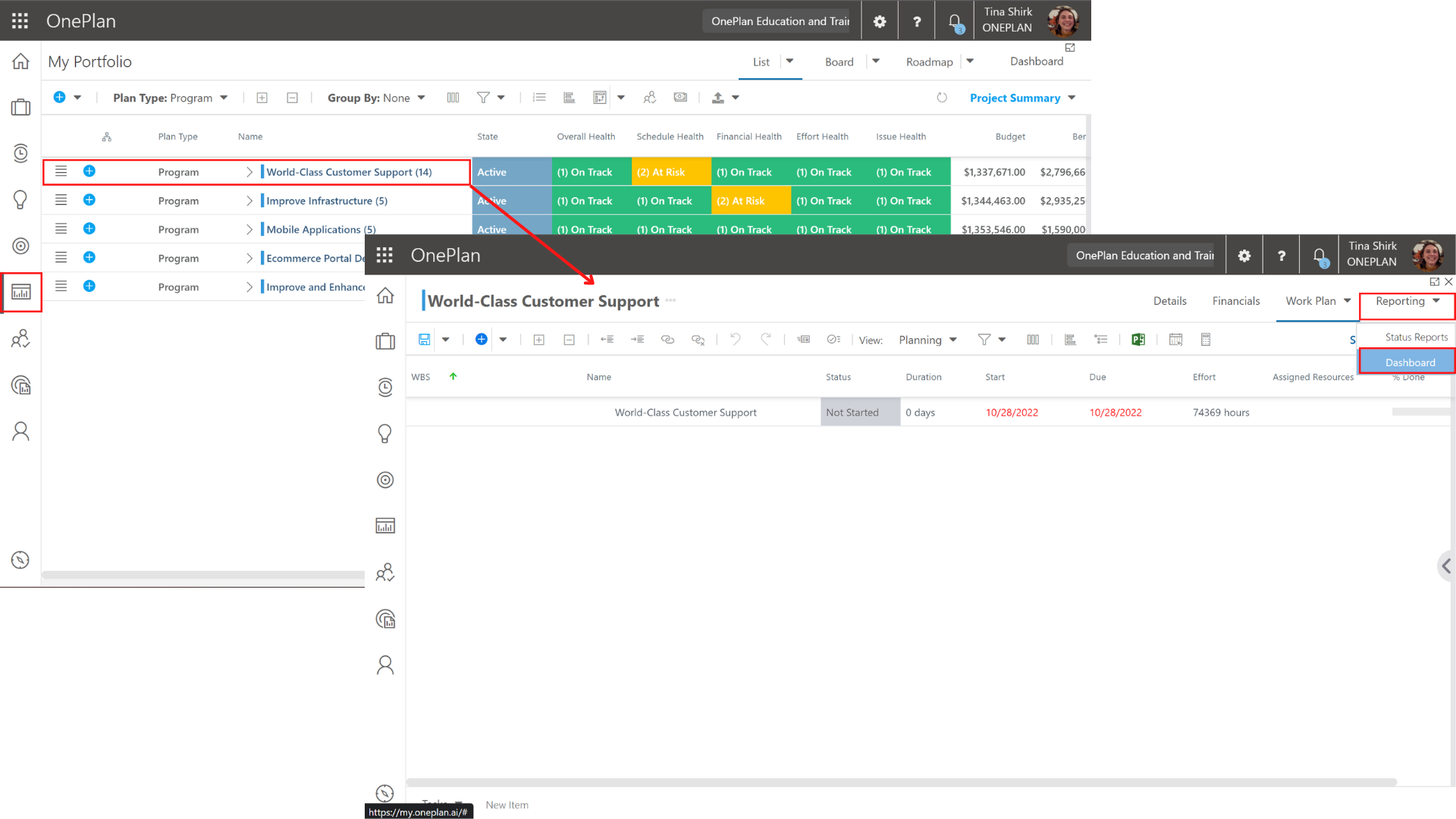Click the export upload icon in My Portfolio toolbar
Image resolution: width=1456 pixels, height=819 pixels.
pyautogui.click(x=717, y=98)
